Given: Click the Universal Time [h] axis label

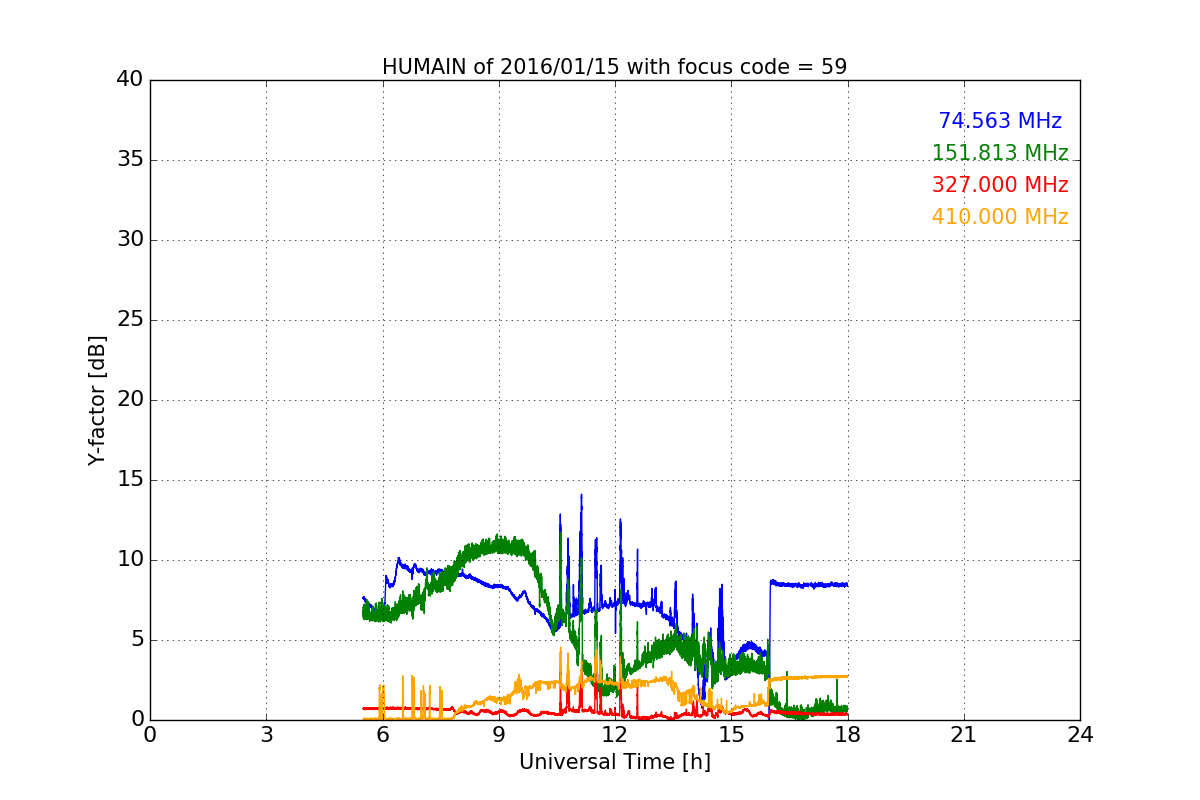Looking at the screenshot, I should [x=615, y=762].
